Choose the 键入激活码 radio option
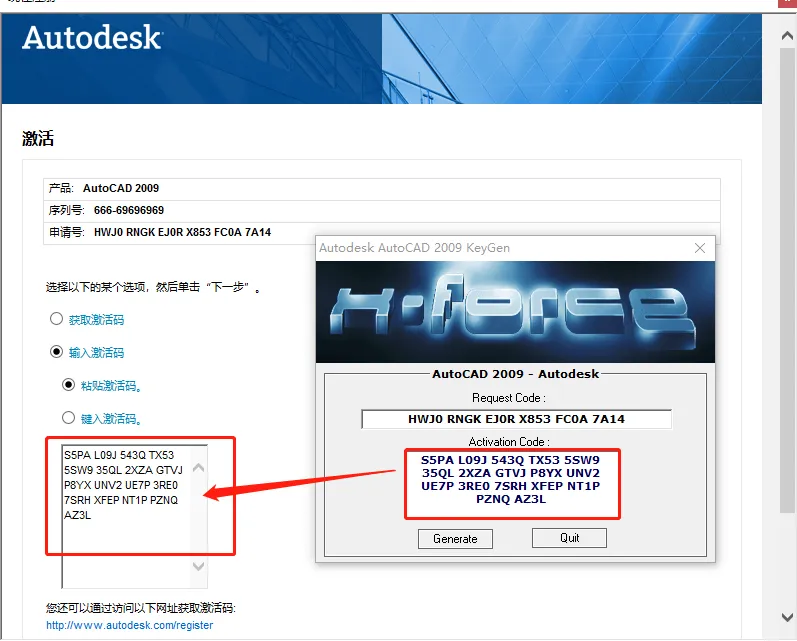The width and height of the screenshot is (797, 641). [x=68, y=418]
